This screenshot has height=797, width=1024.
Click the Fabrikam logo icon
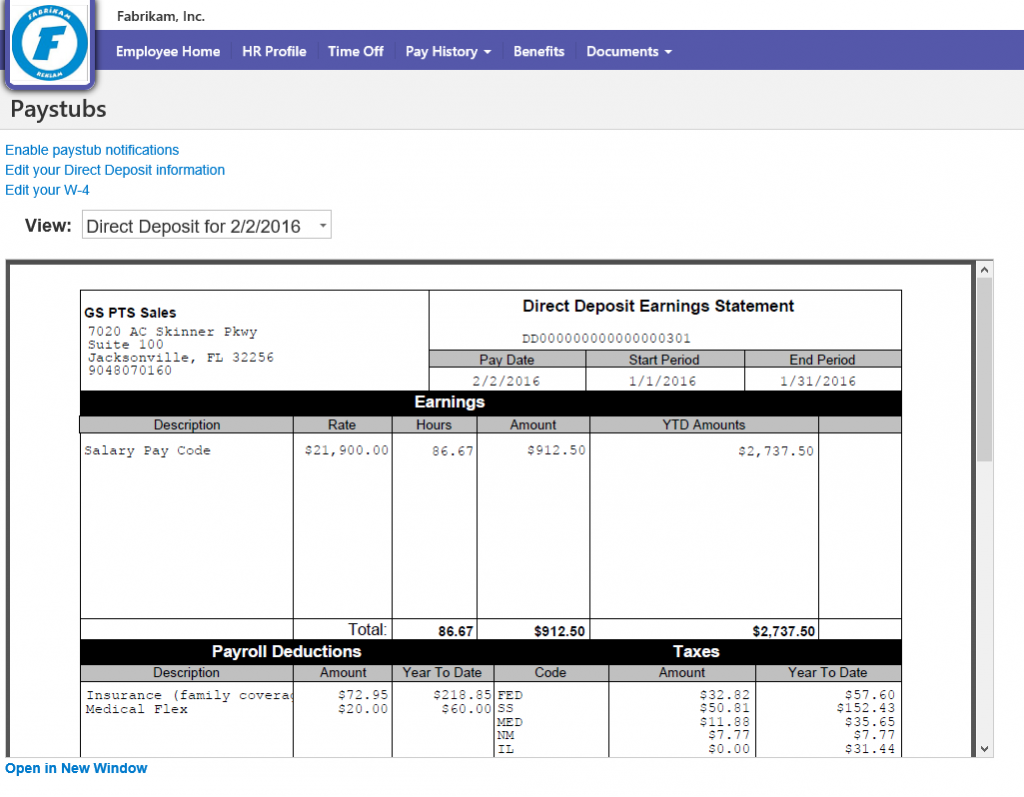50,43
